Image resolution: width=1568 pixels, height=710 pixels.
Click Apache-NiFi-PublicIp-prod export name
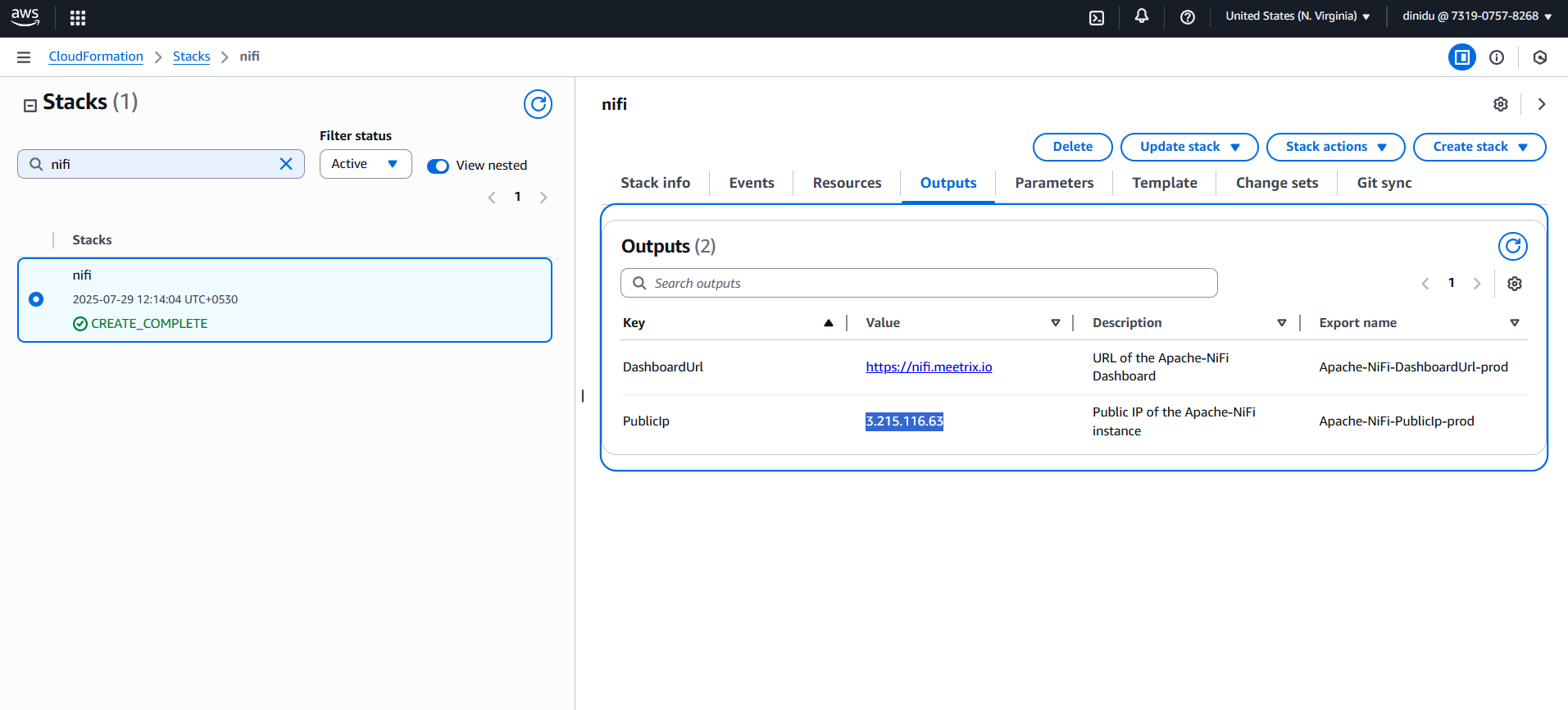tap(1396, 421)
